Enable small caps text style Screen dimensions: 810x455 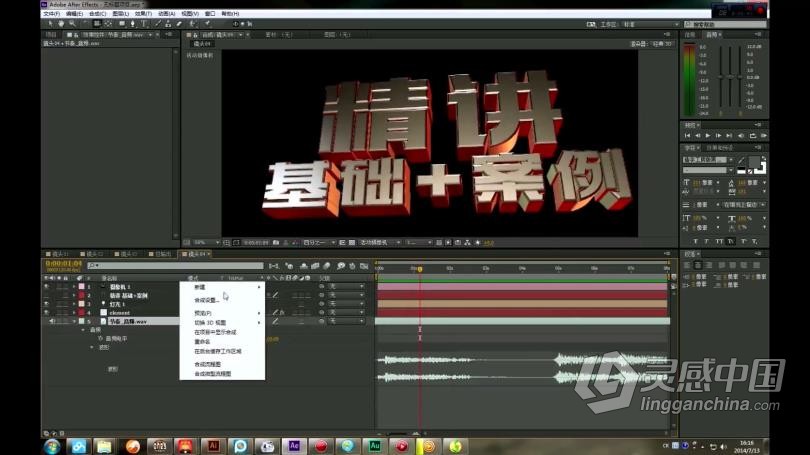(x=730, y=241)
